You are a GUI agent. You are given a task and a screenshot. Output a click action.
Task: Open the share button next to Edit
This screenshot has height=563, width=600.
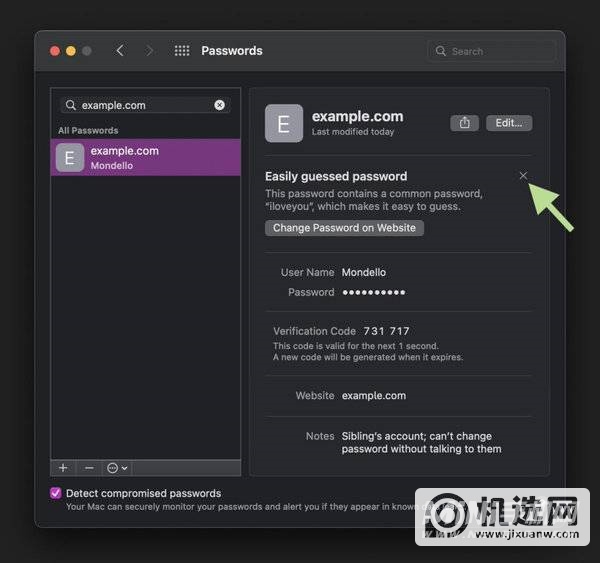click(464, 123)
